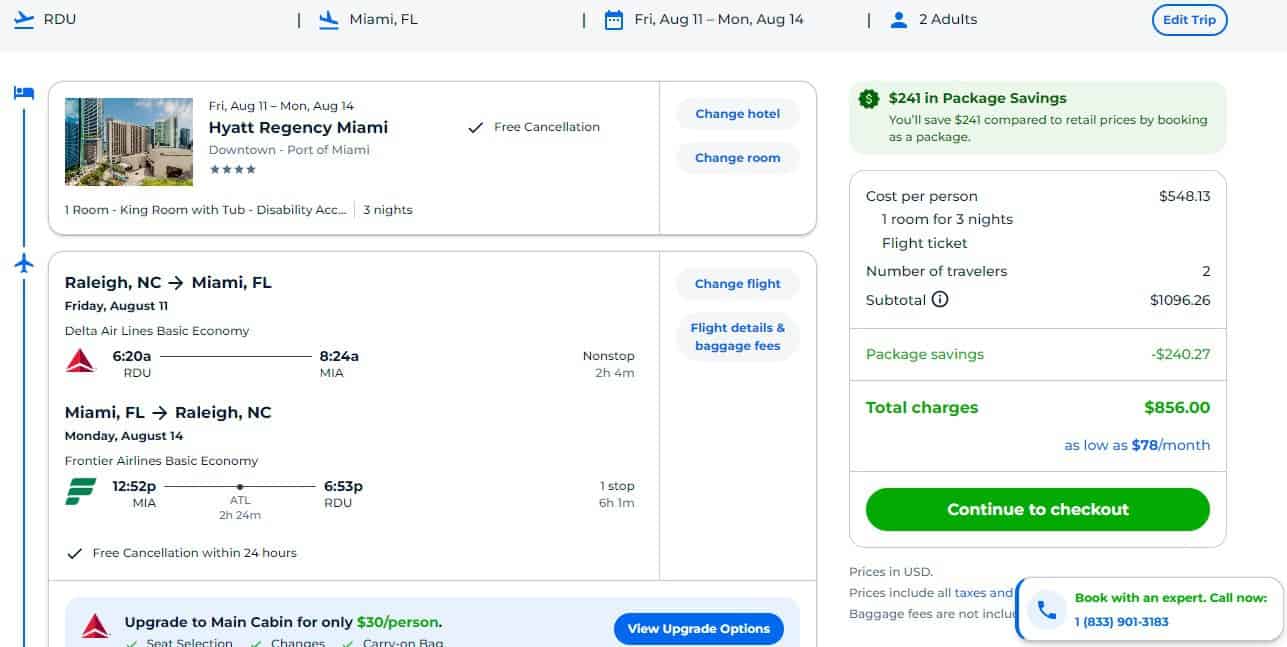Screen dimensions: 1287x647
Task: Click the Hyatt Regency Miami hotel name
Action: (x=298, y=127)
